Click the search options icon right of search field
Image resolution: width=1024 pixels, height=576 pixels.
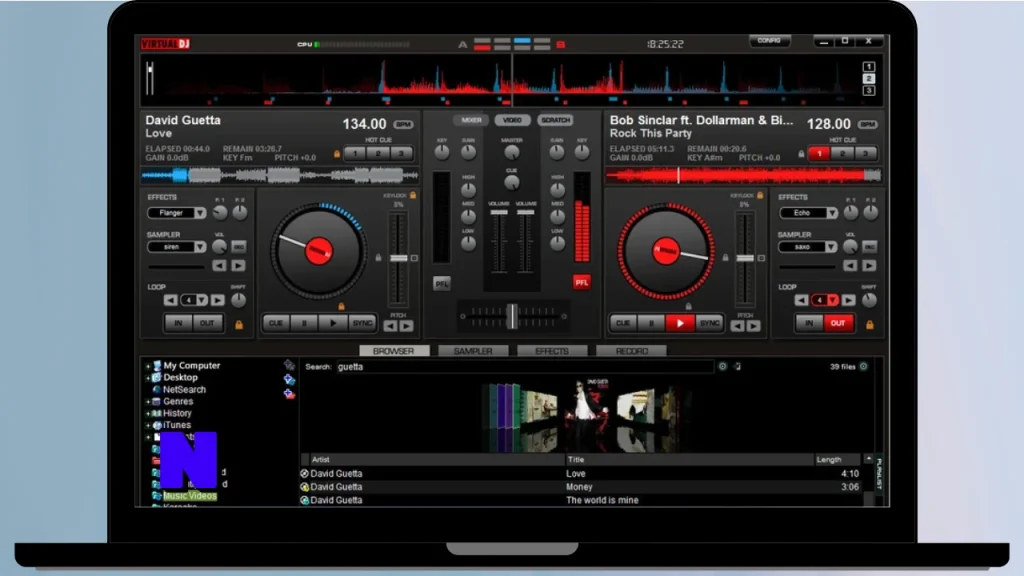click(x=723, y=366)
